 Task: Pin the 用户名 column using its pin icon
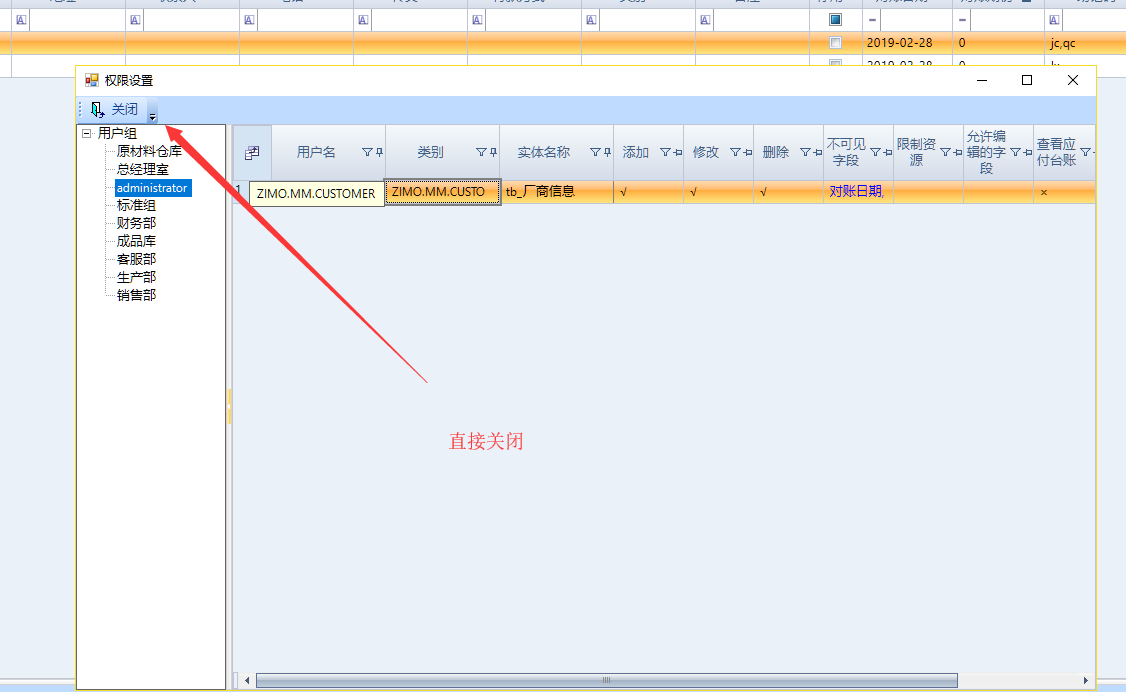[379, 153]
